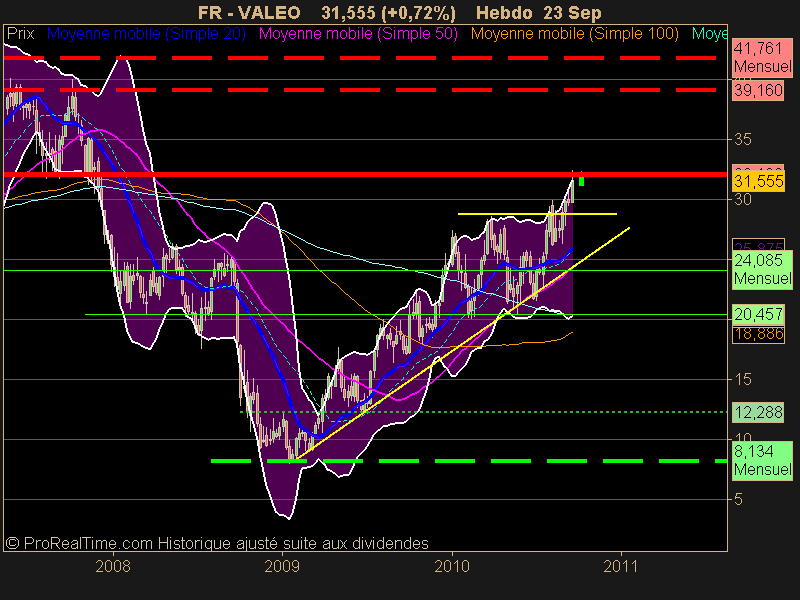Click the Hebdo 23 Sep timeframe label
800x600 pixels.
pos(539,12)
